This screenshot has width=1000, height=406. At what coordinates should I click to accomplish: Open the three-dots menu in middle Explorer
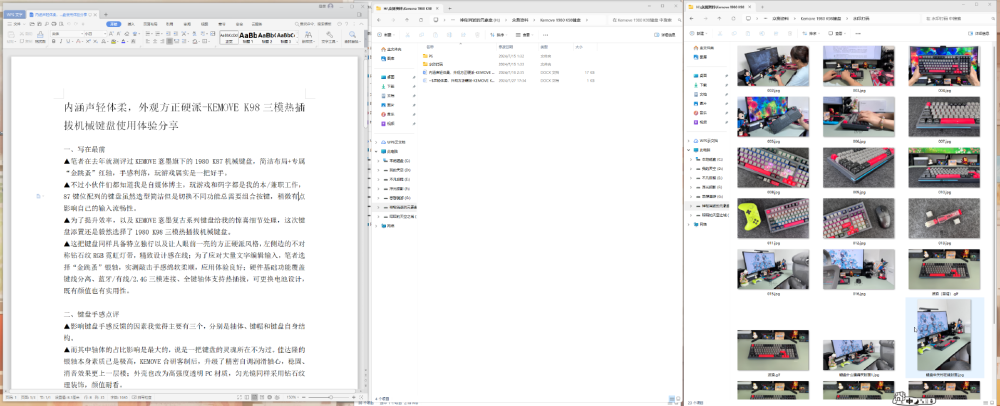click(545, 35)
